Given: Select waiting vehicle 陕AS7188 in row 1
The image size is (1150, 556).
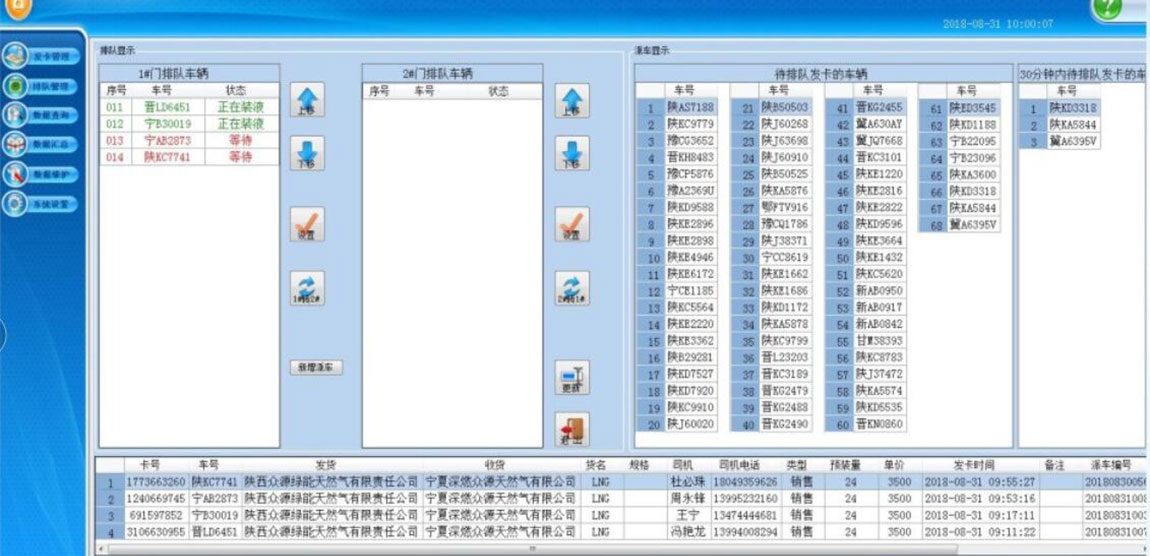Looking at the screenshot, I should (x=690, y=108).
